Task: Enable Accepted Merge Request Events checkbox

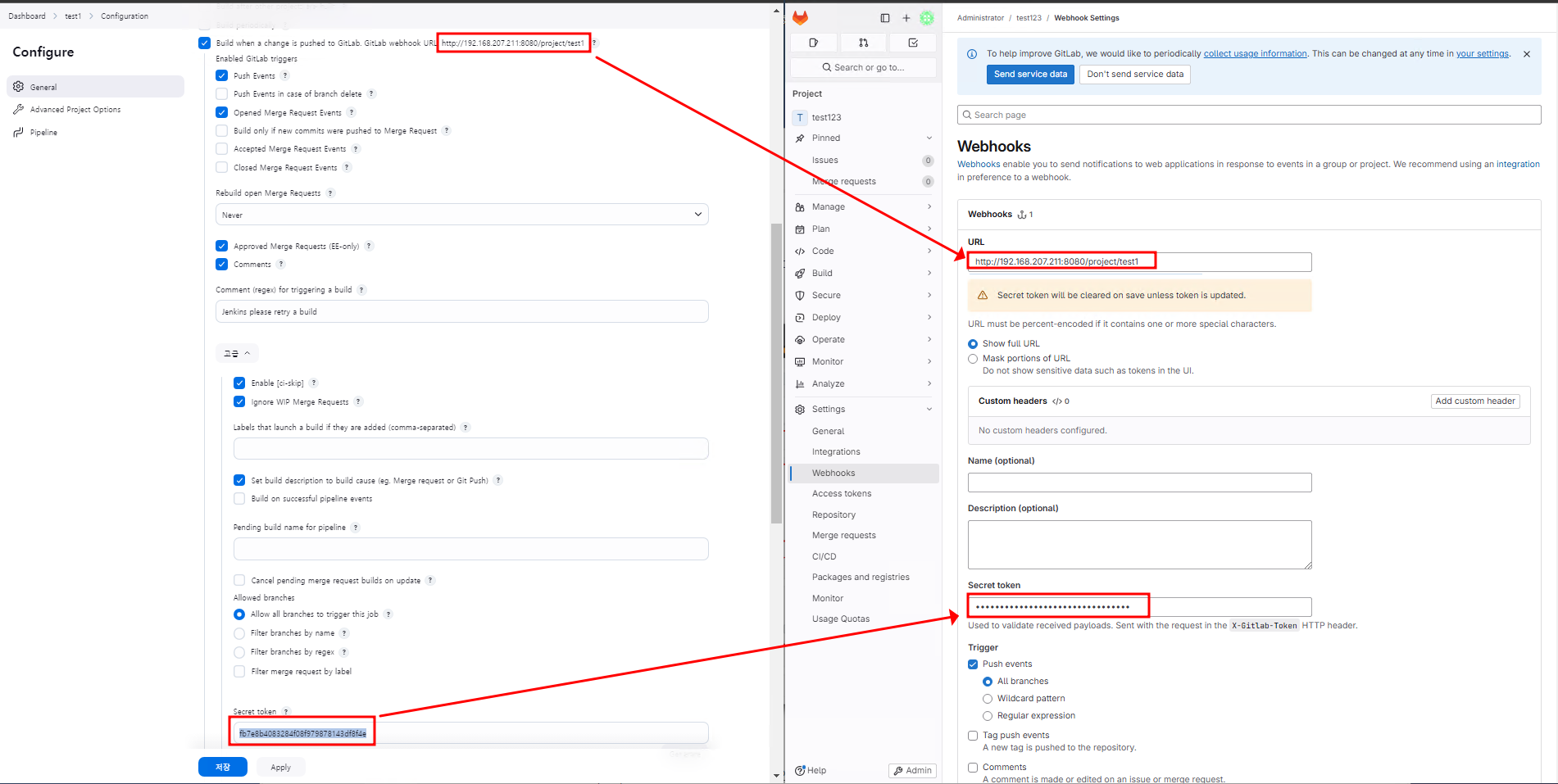Action: [221, 149]
